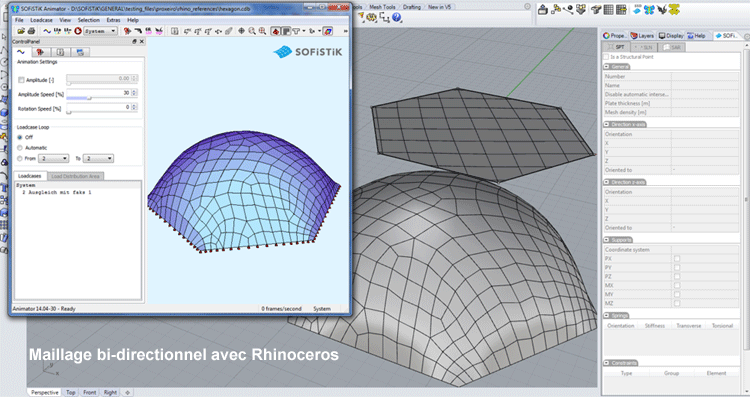This screenshot has width=750, height=397.
Task: Click the anvil-shaped icon in top-right toolbar
Action: [x=596, y=10]
